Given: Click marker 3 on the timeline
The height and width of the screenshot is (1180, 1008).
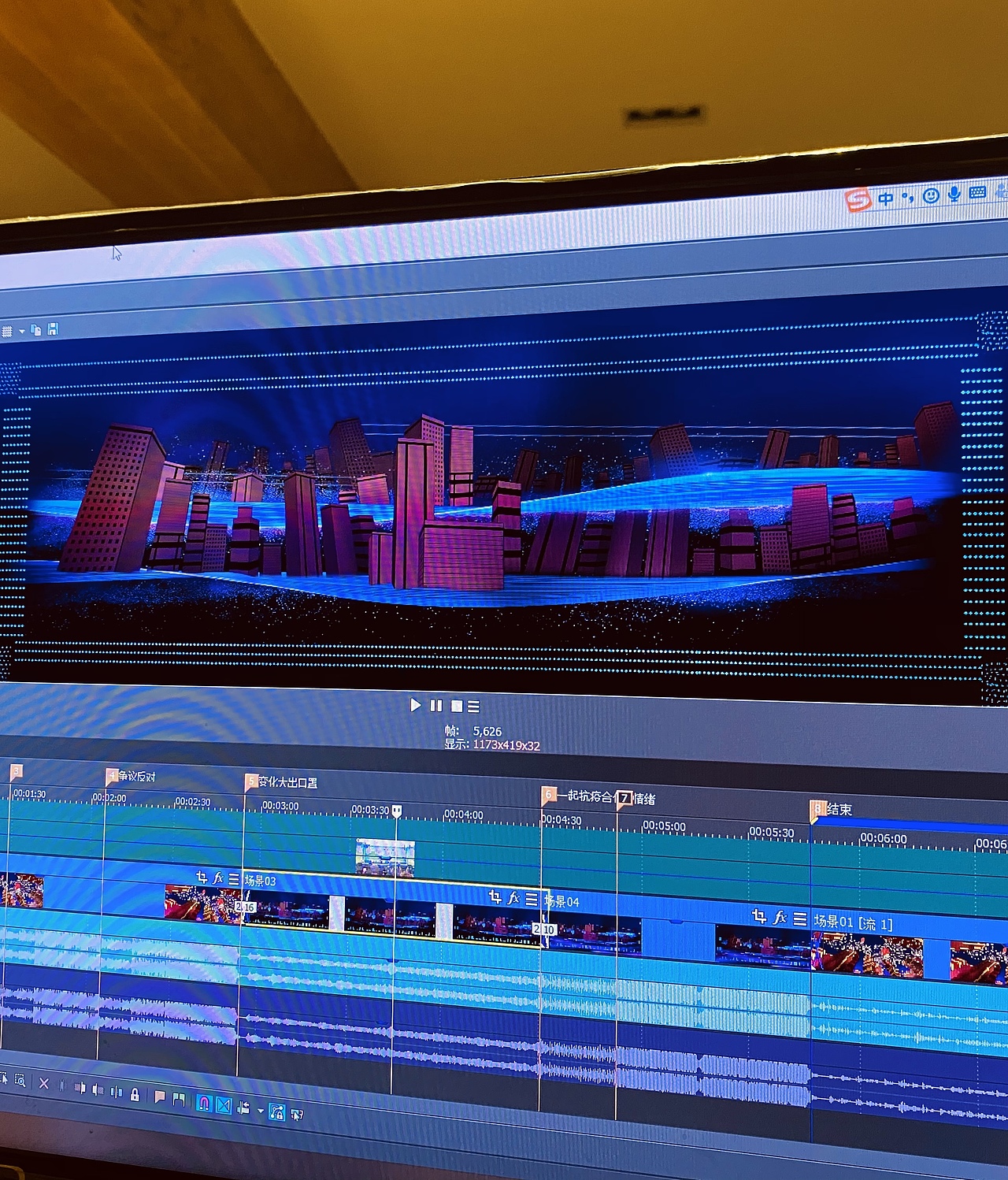Looking at the screenshot, I should point(17,772).
